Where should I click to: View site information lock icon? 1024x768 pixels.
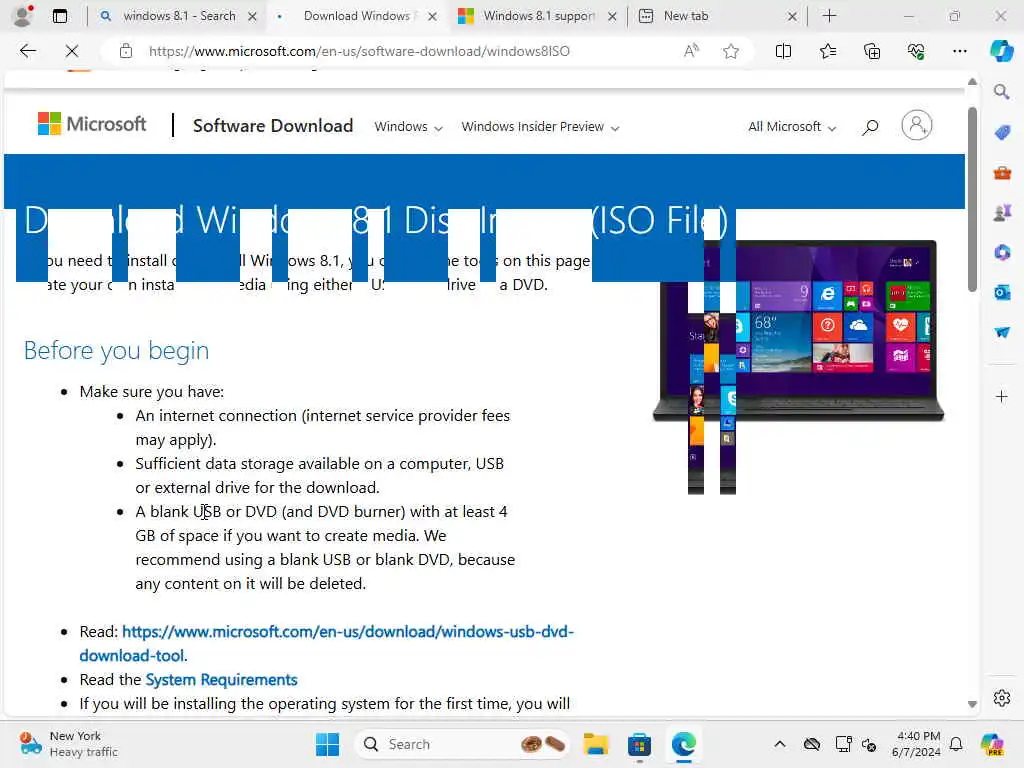coord(126,51)
